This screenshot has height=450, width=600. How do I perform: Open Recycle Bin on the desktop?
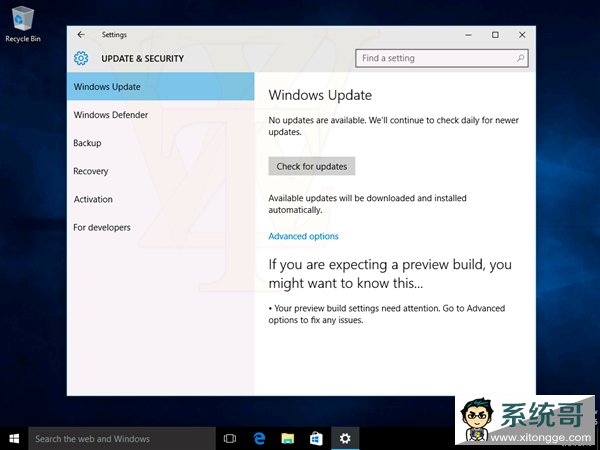click(23, 23)
